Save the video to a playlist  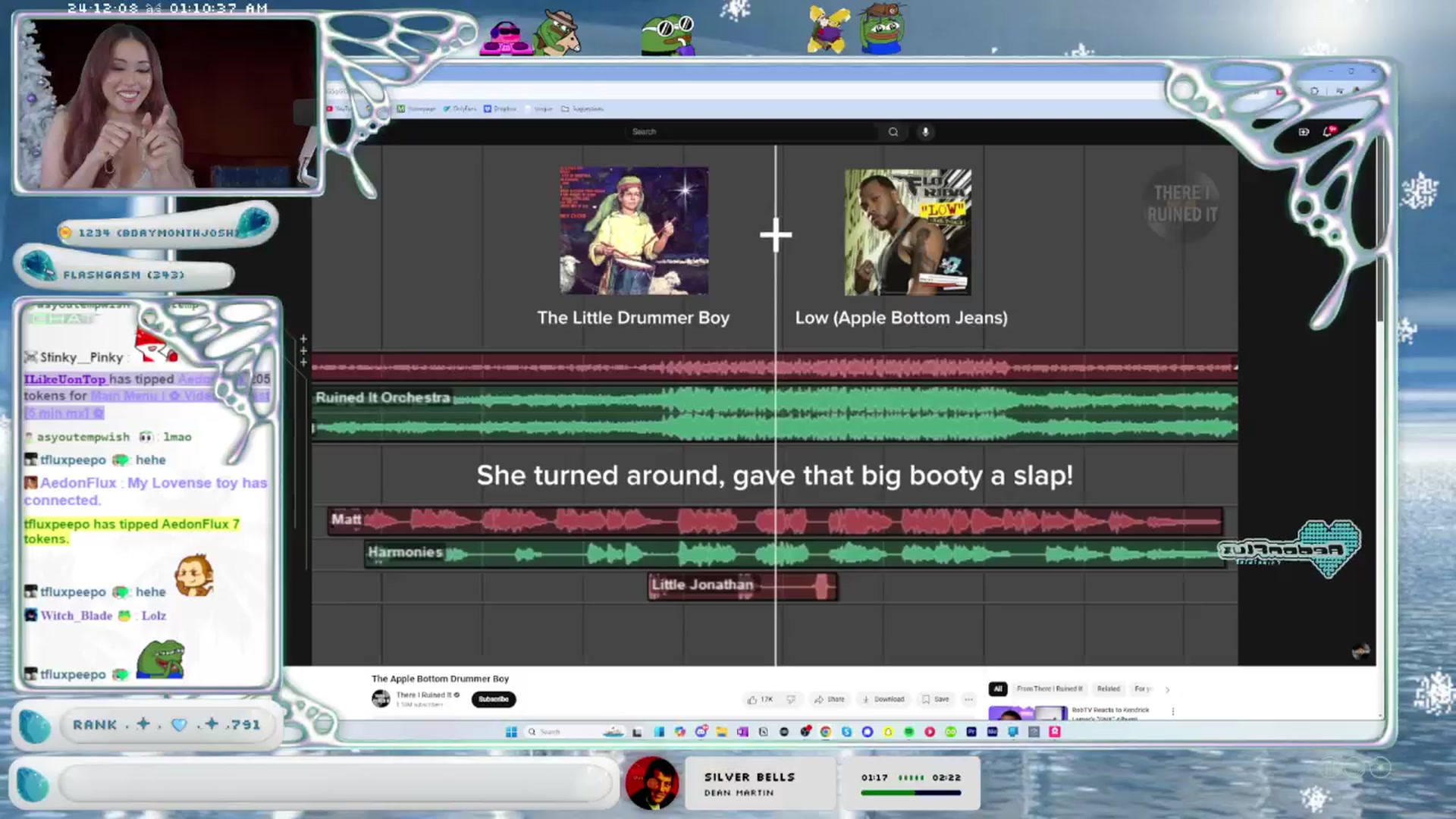click(935, 699)
